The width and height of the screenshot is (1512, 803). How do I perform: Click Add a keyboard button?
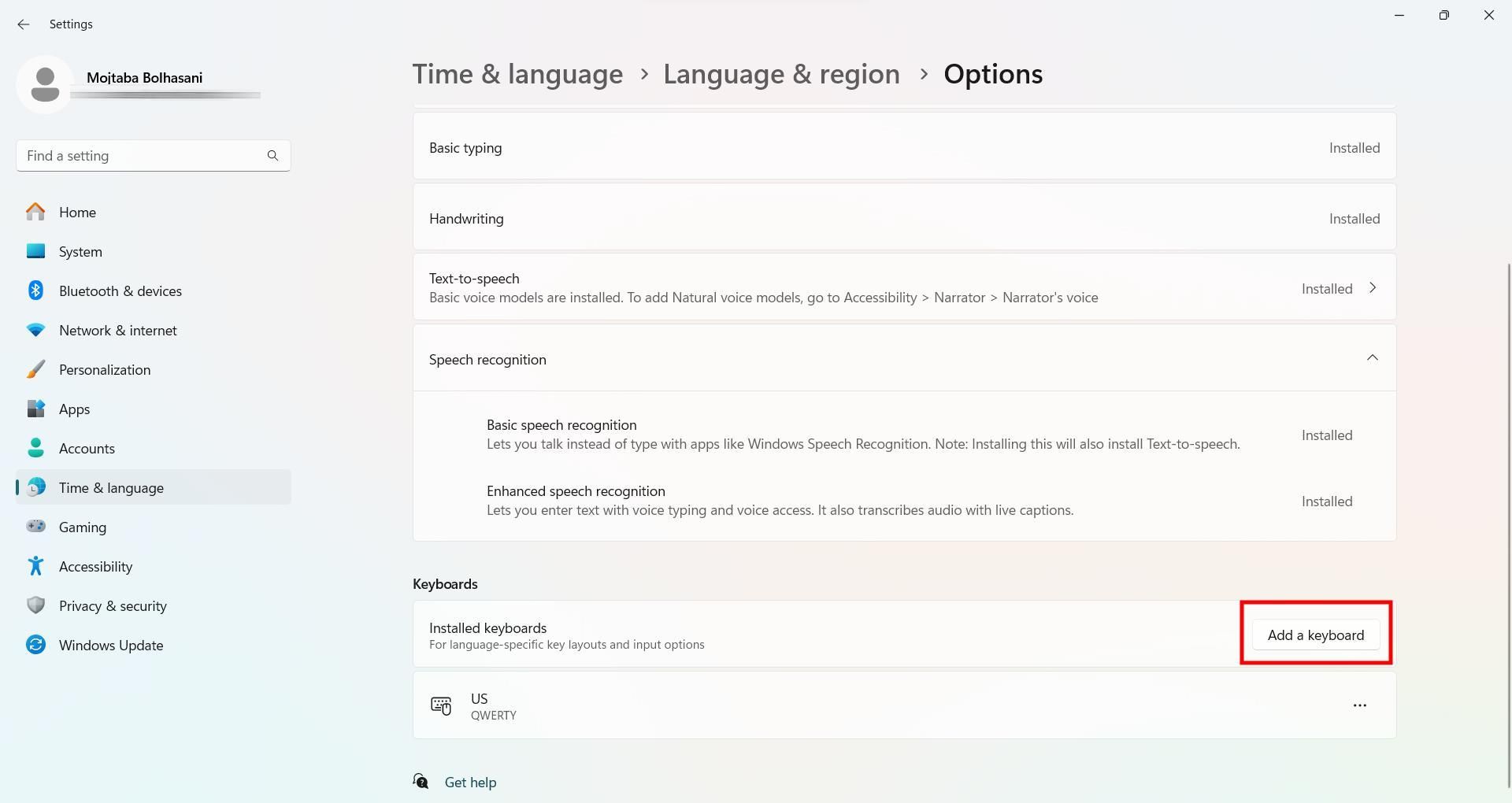[x=1315, y=635]
